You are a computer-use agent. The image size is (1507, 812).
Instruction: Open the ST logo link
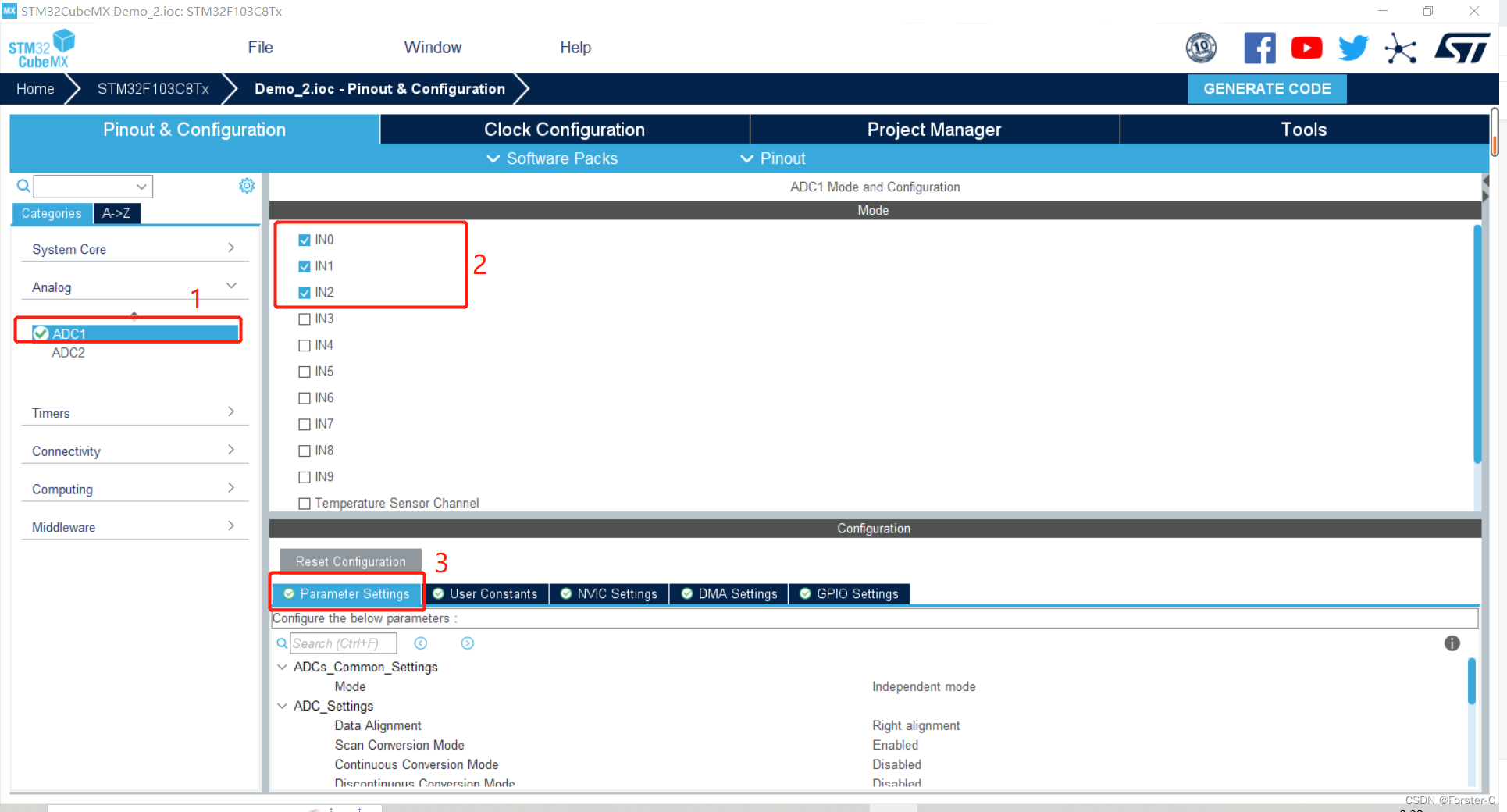click(x=1462, y=48)
